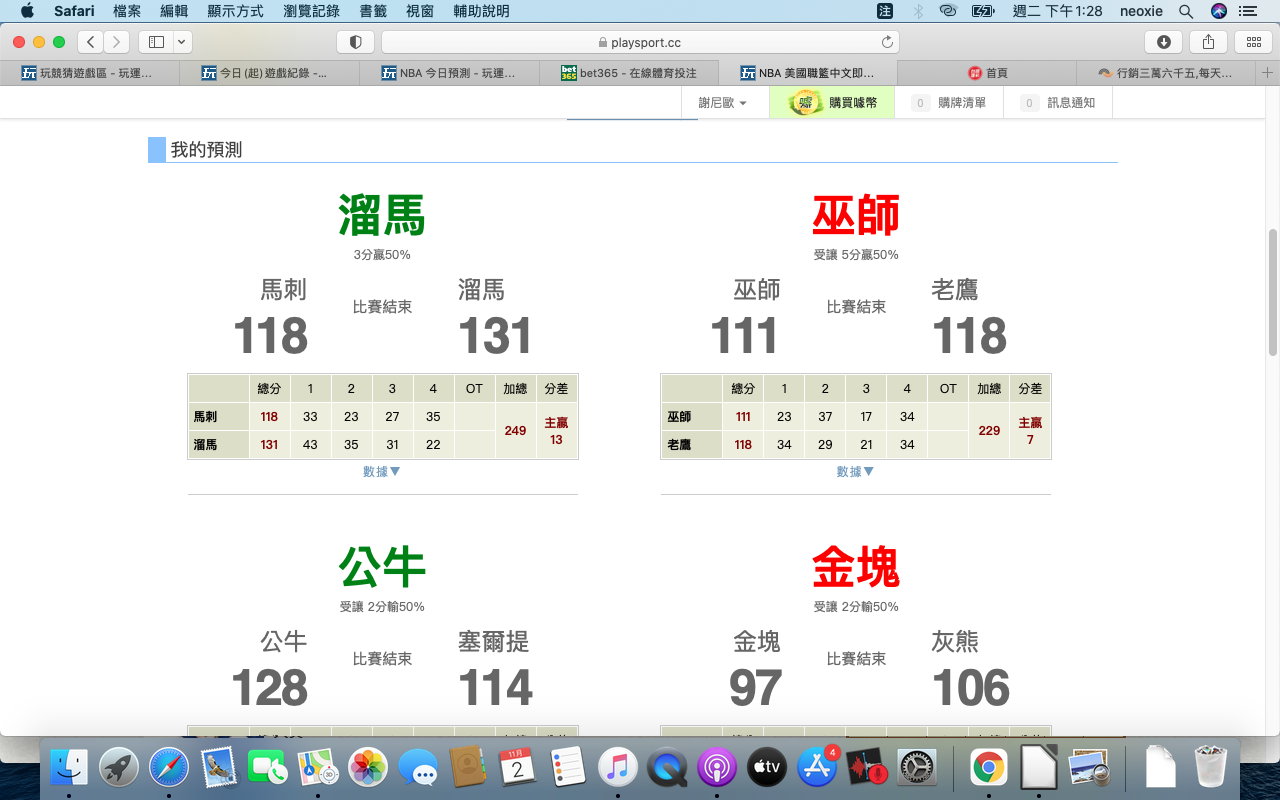
Task: Open Notification Center
Action: tap(1247, 11)
